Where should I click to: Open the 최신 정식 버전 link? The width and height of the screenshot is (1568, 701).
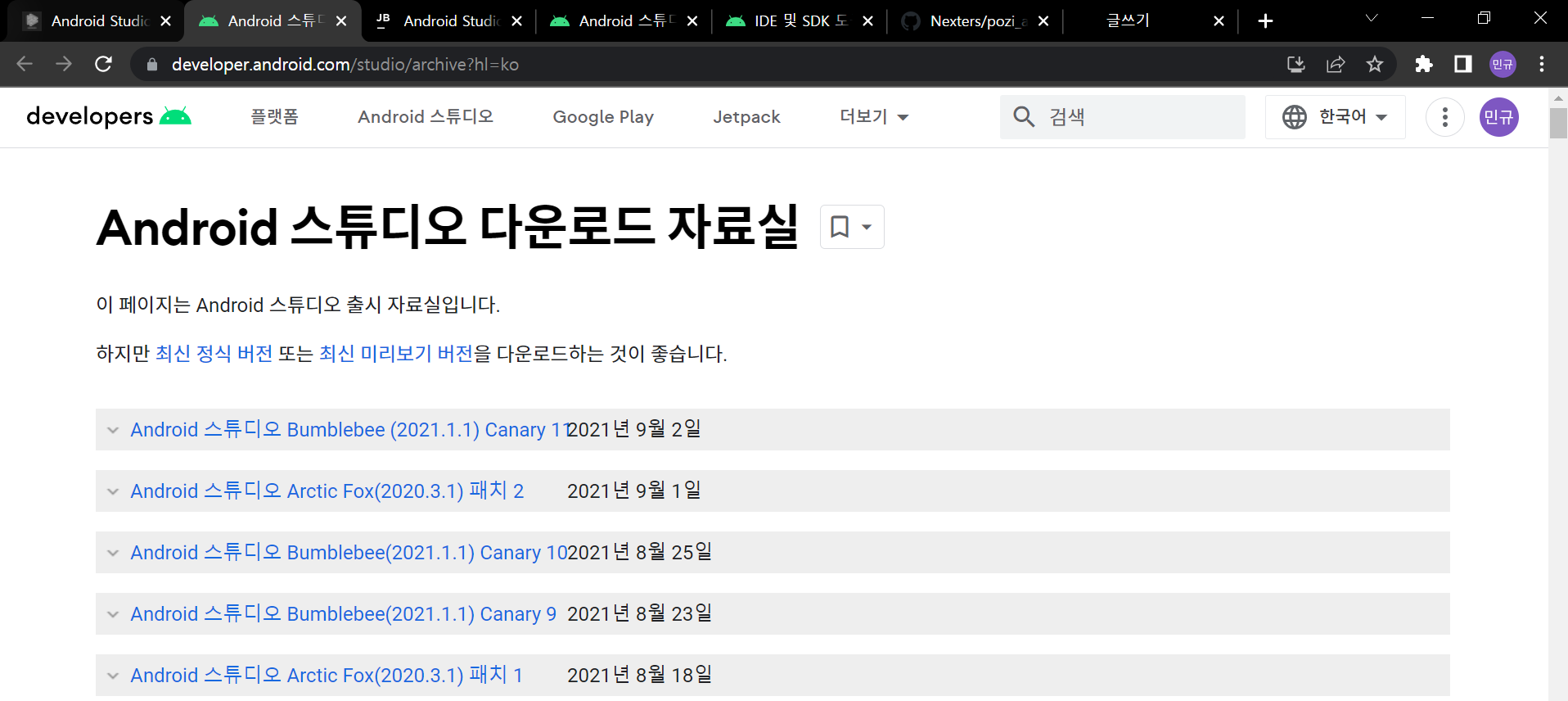pos(214,354)
